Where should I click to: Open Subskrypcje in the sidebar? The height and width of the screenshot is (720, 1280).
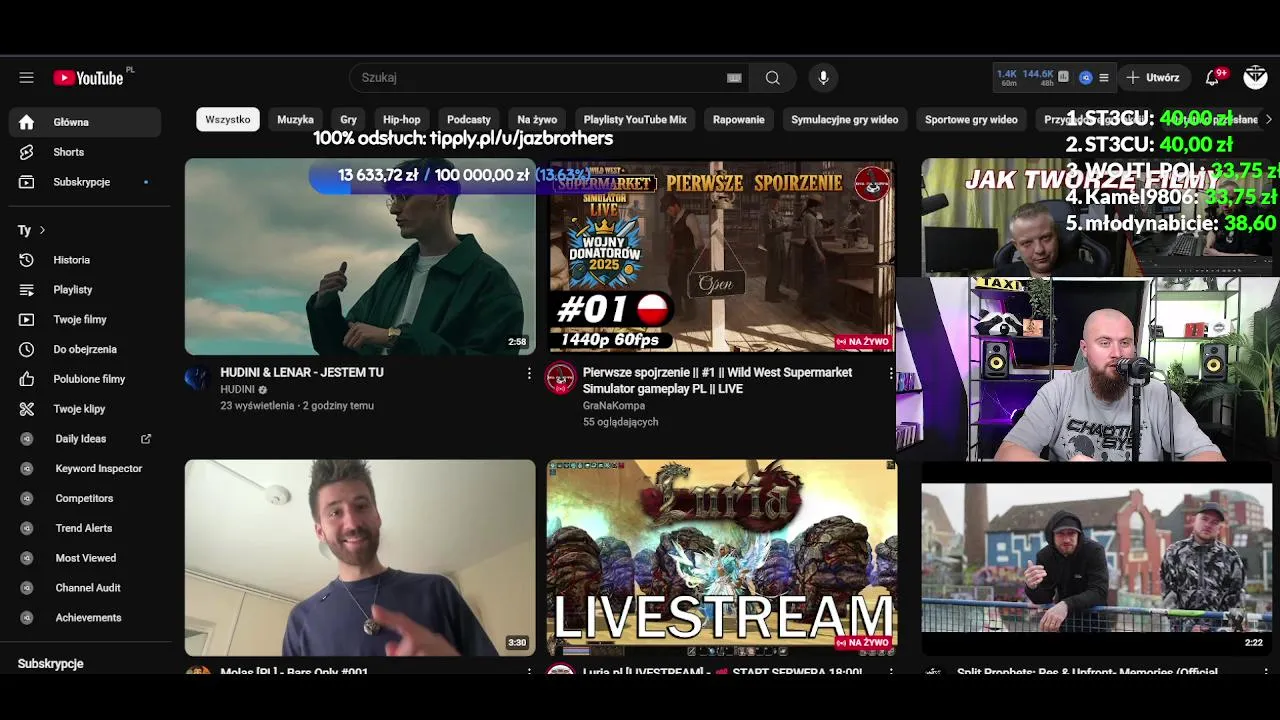pos(85,182)
